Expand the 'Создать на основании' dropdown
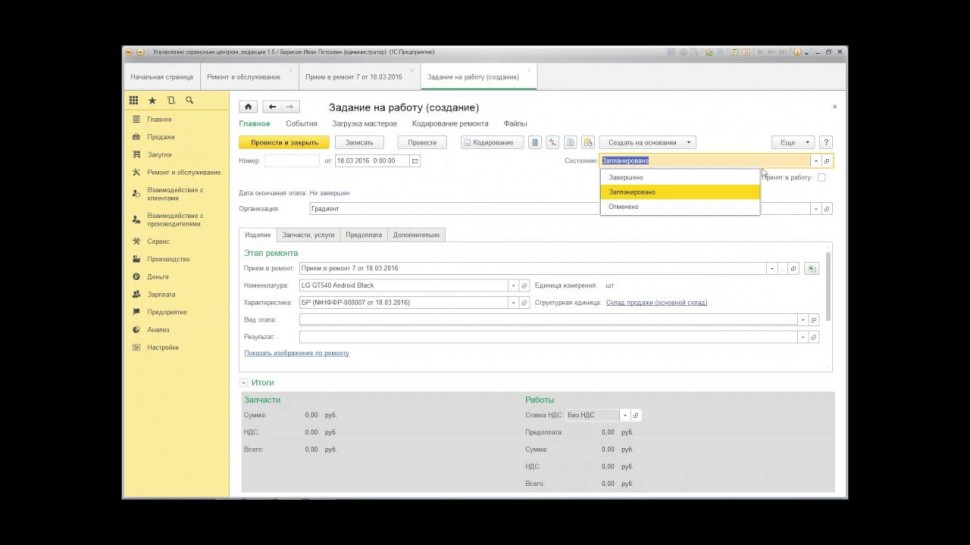The image size is (970, 545). 647,143
